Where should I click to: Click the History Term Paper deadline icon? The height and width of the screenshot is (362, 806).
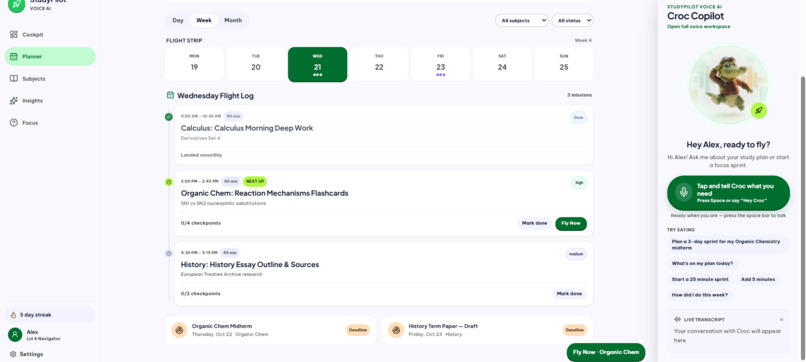396,330
